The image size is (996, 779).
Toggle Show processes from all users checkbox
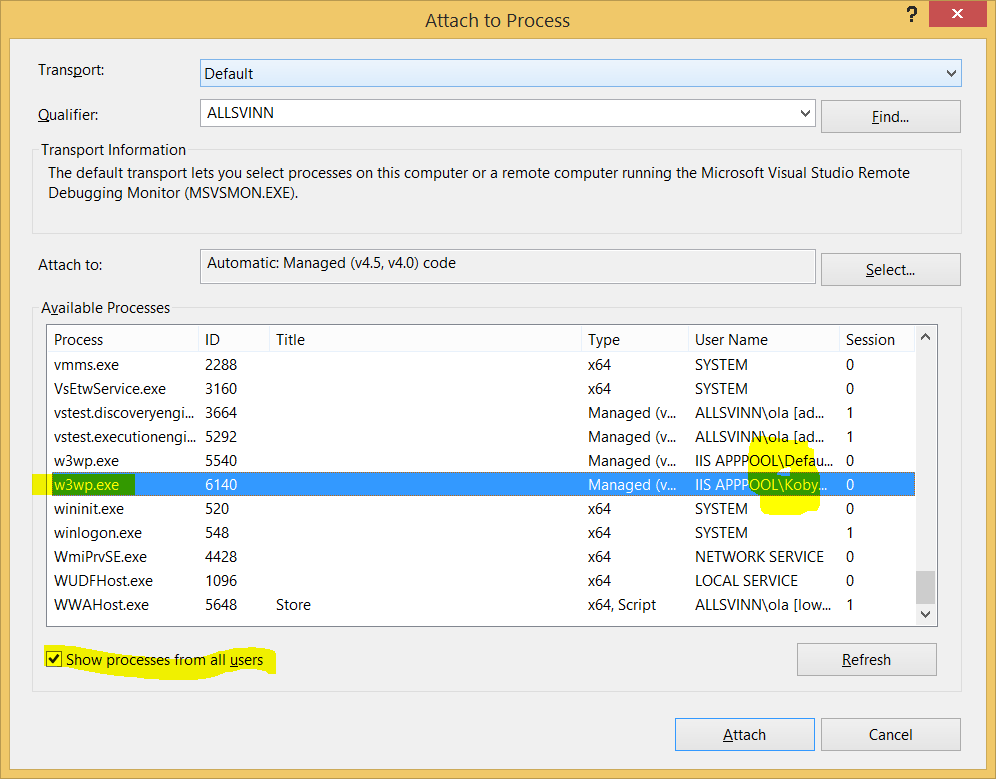point(55,660)
